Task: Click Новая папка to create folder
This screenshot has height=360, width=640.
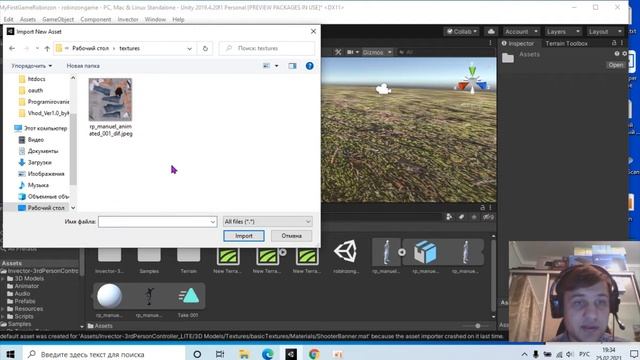Action: (x=83, y=66)
